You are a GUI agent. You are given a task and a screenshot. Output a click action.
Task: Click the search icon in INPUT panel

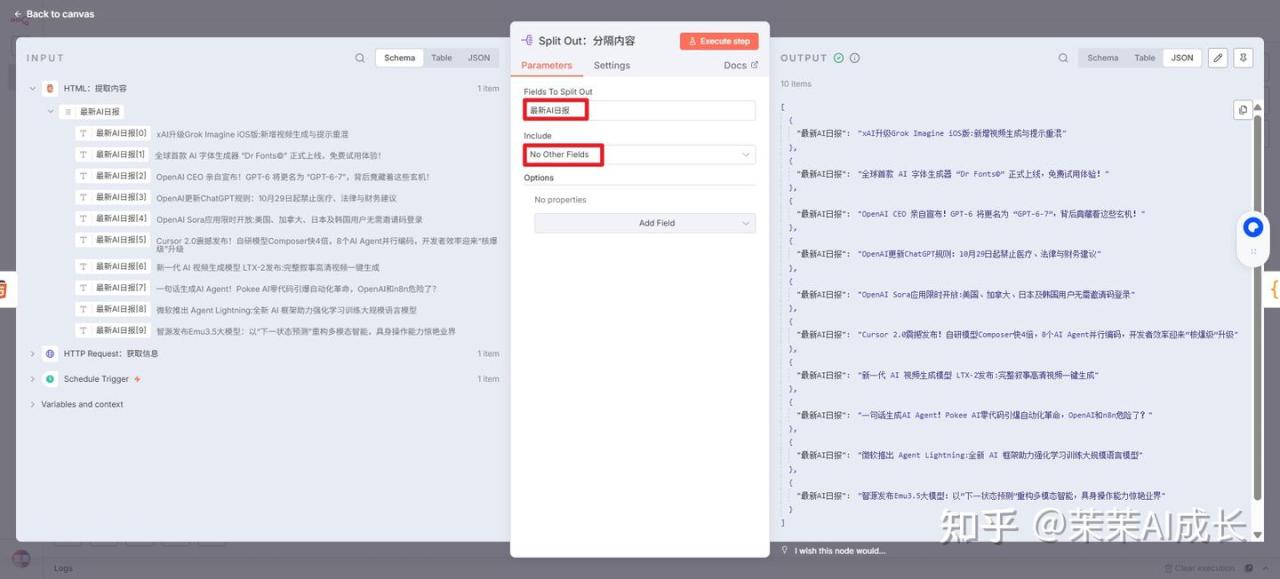[360, 58]
